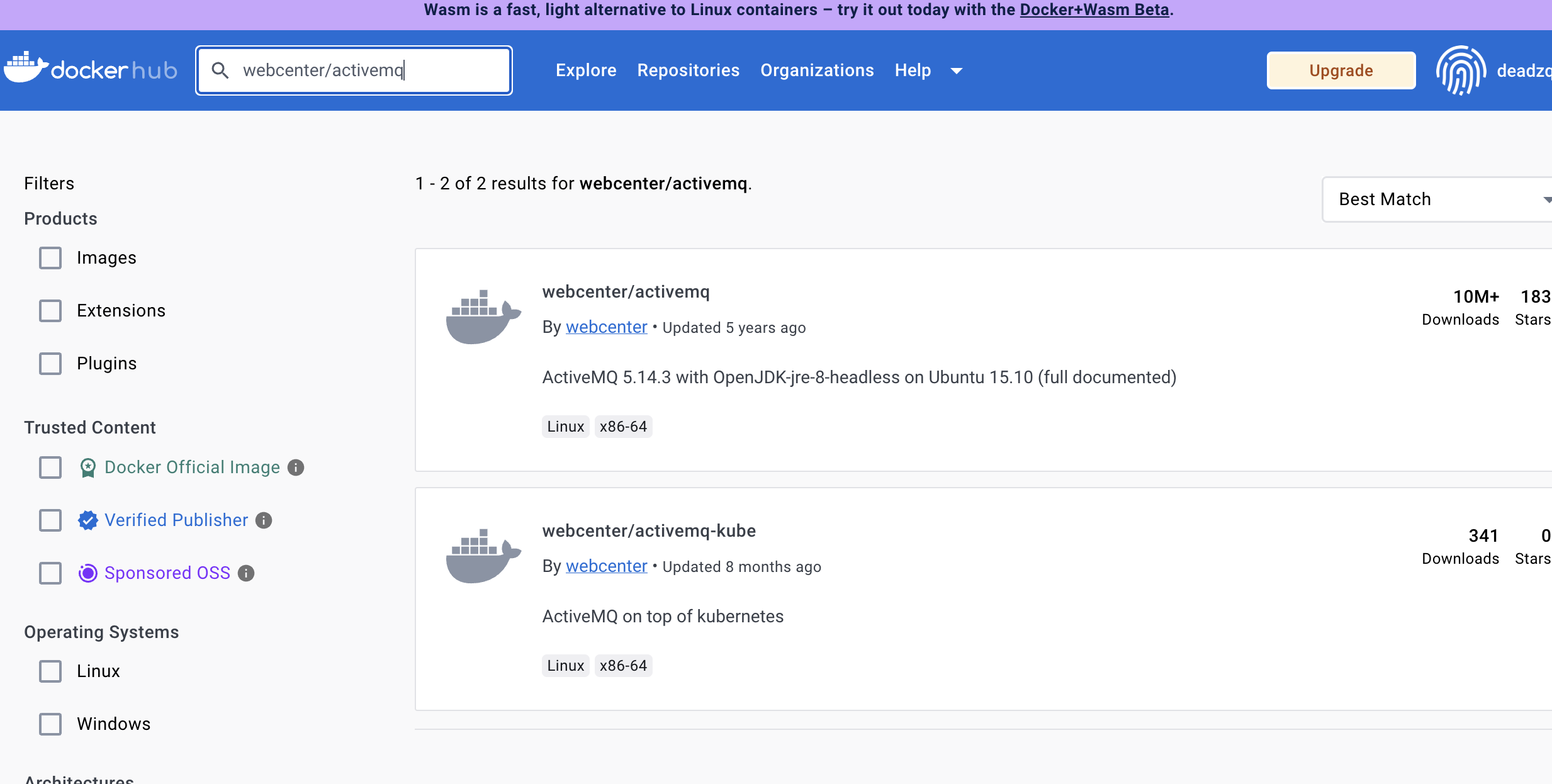Viewport: 1552px width, 784px height.
Task: Enable the Images product filter checkbox
Action: coord(50,258)
